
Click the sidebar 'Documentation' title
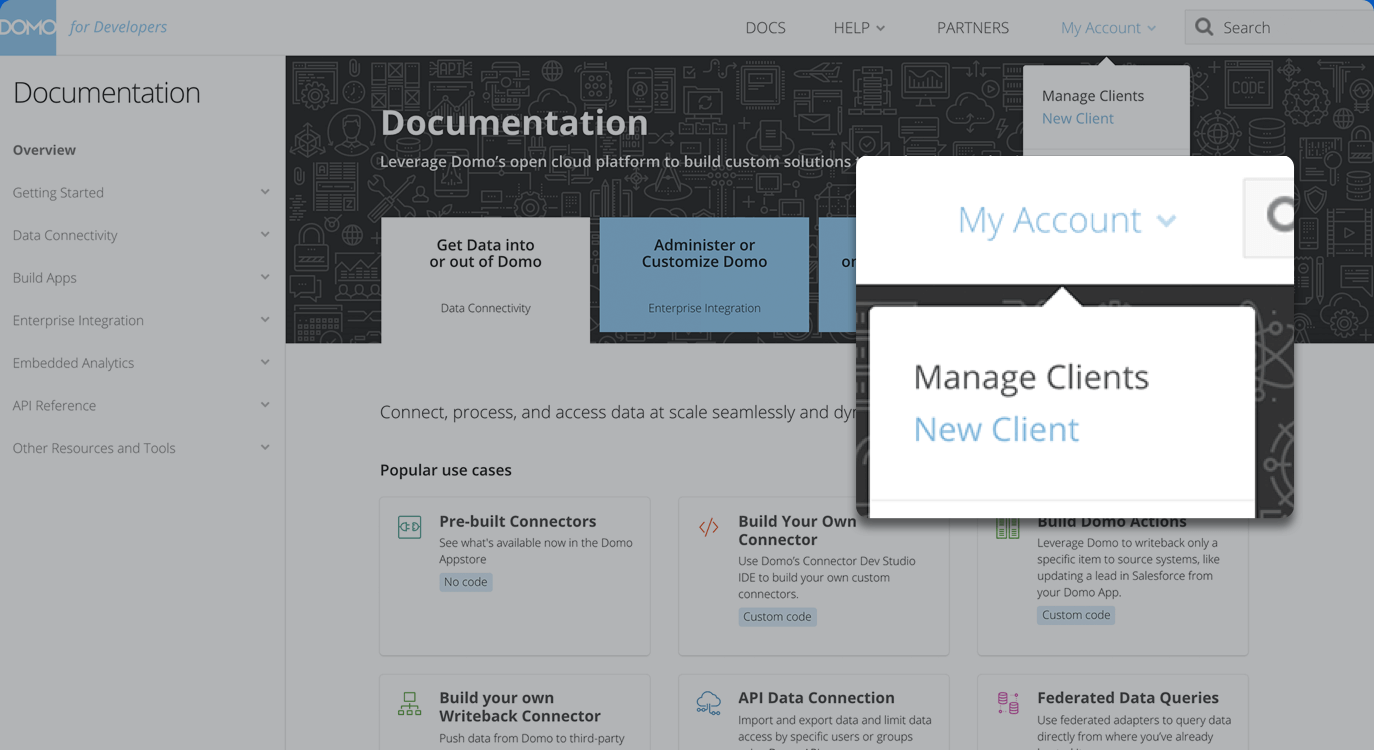click(x=106, y=92)
